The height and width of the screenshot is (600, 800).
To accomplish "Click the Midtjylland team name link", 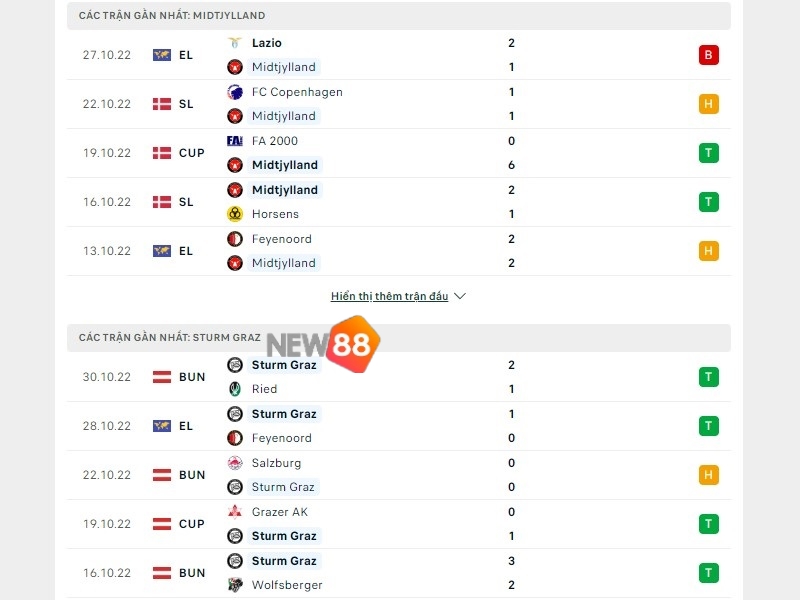I will click(x=284, y=67).
